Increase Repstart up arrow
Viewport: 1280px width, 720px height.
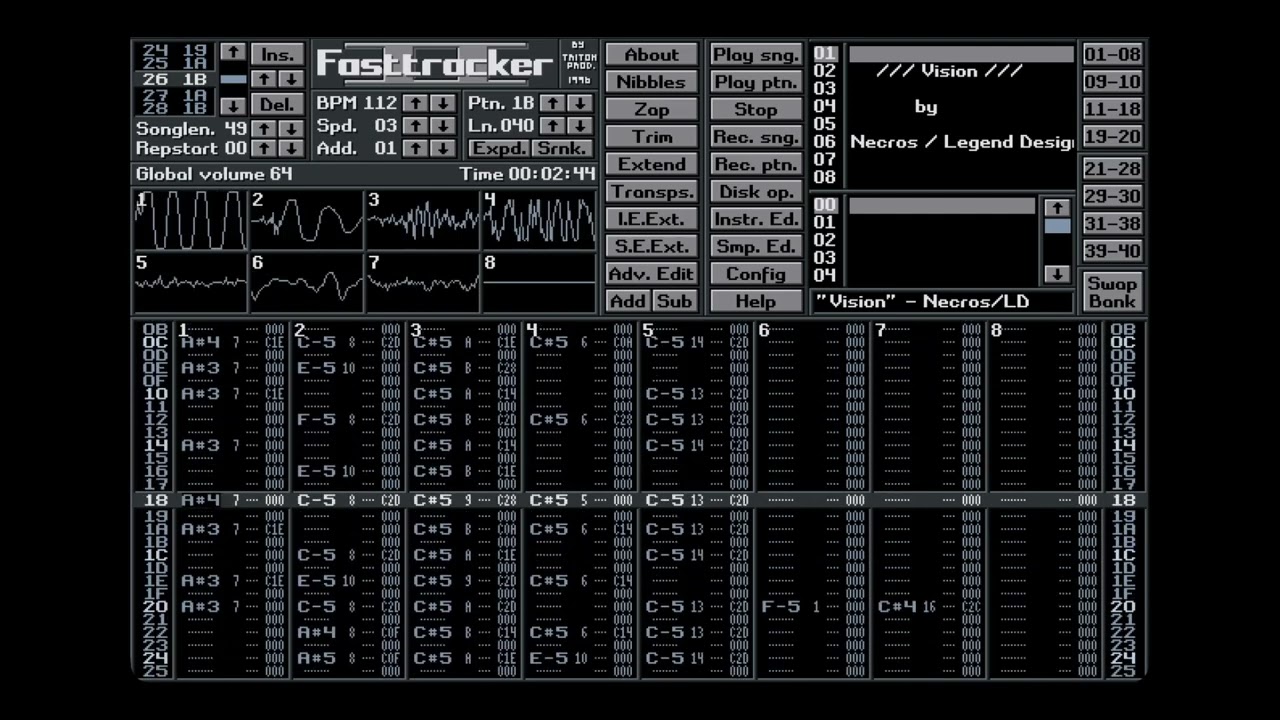263,148
